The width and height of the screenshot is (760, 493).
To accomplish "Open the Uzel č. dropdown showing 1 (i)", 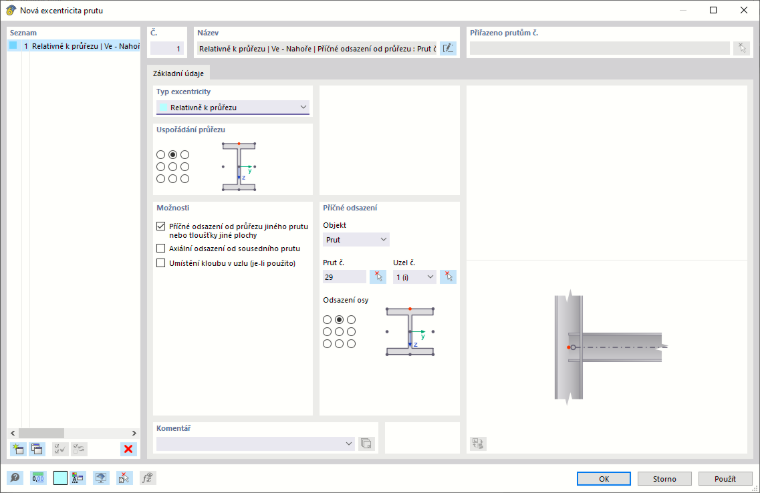I will coord(414,277).
